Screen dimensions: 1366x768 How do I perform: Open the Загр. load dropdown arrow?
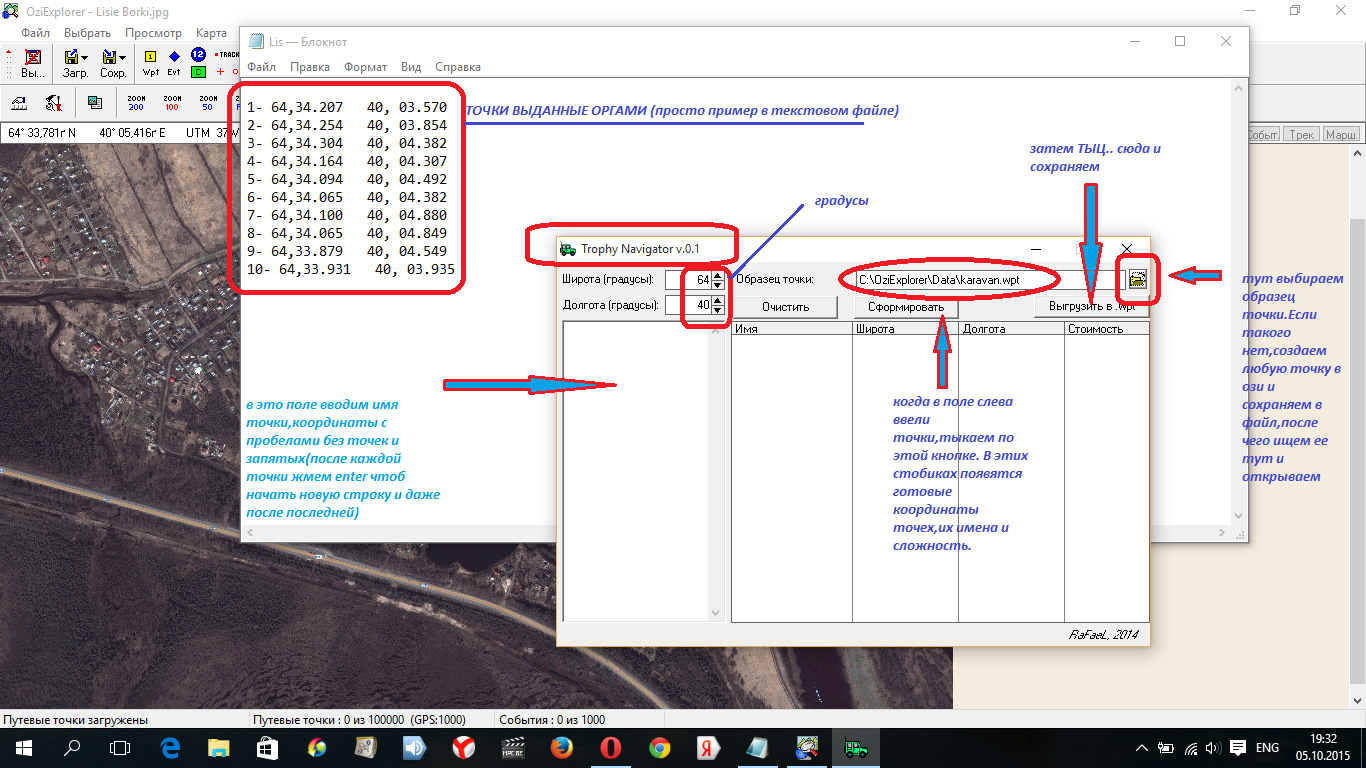(85, 58)
